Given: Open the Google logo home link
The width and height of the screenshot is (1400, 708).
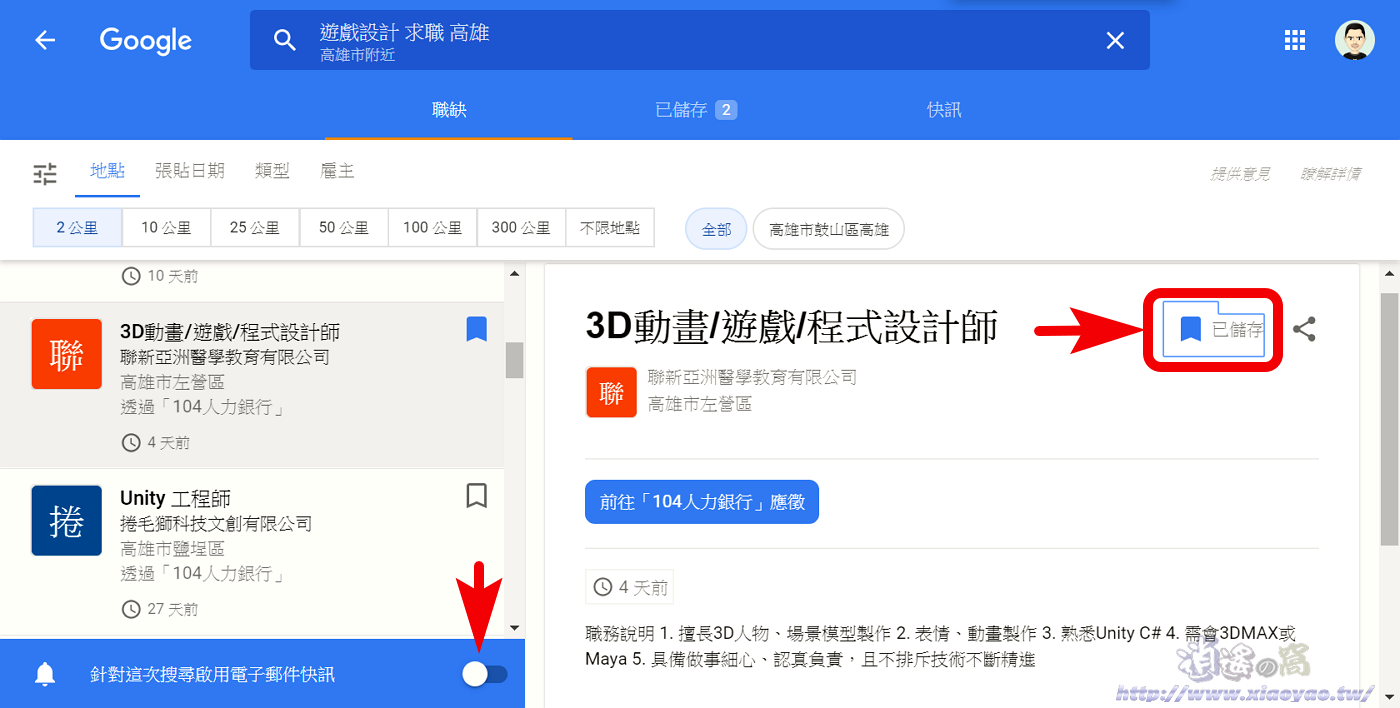Looking at the screenshot, I should pos(146,41).
